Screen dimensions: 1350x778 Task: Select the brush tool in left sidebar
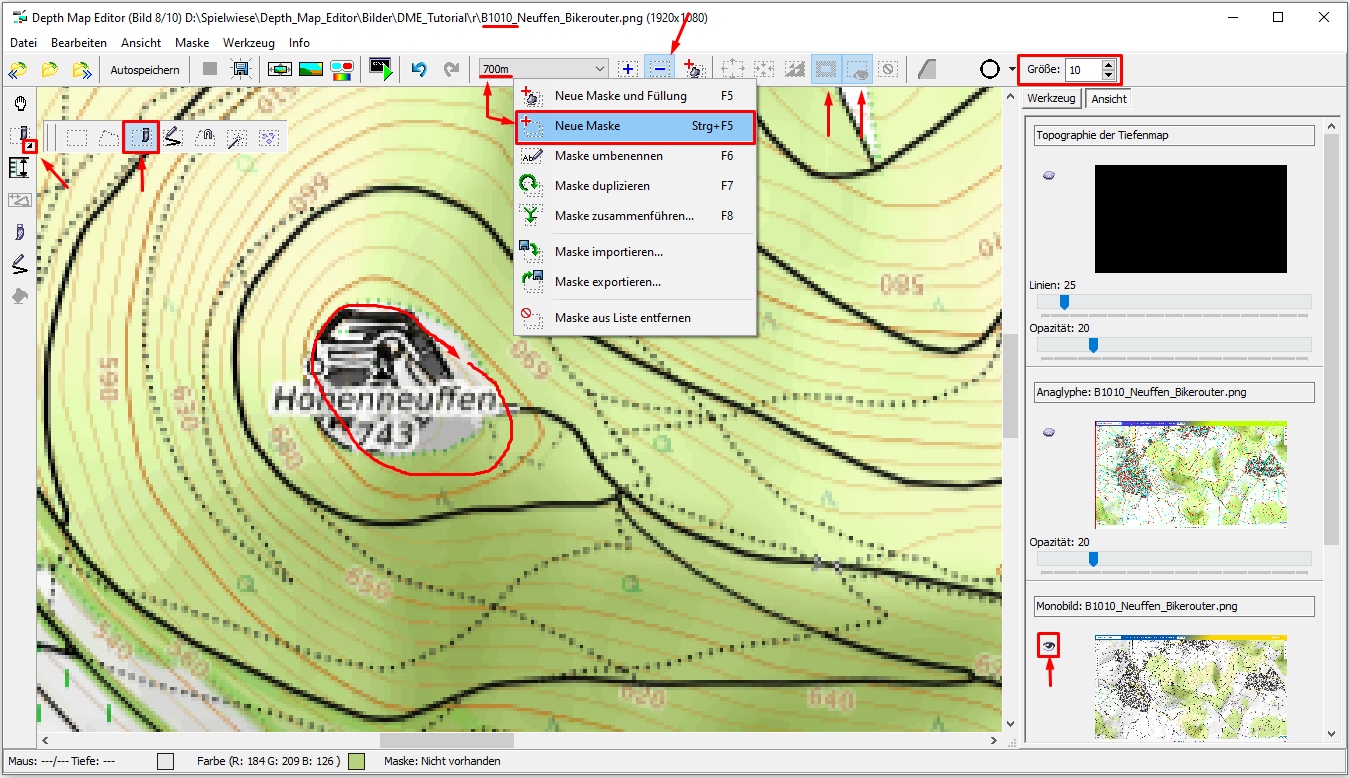point(20,232)
